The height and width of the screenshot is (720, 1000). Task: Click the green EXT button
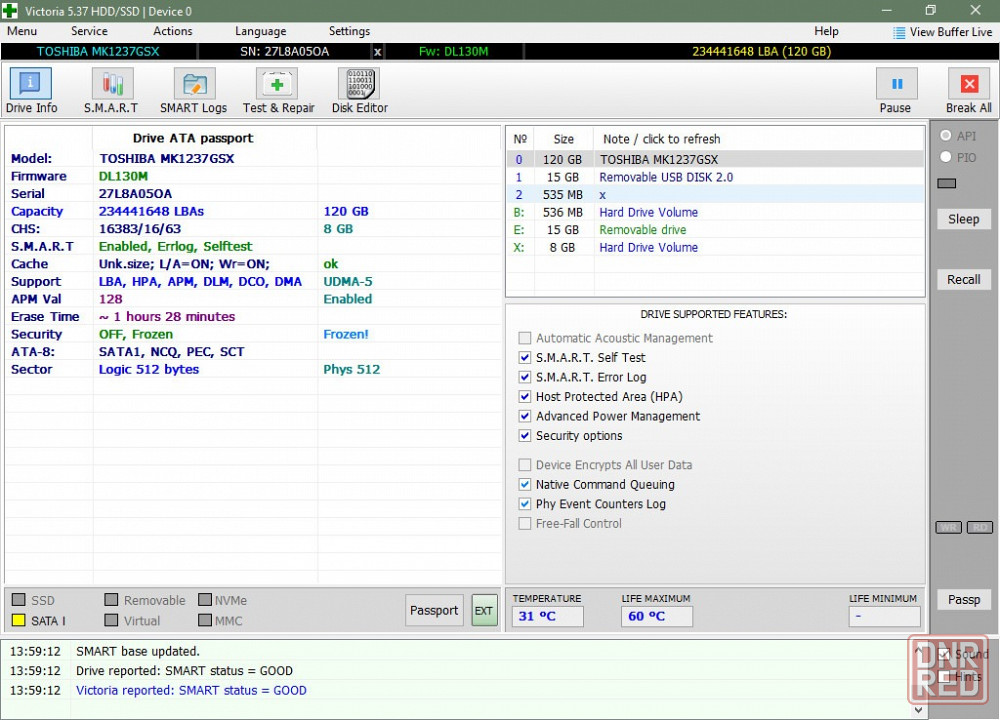pyautogui.click(x=484, y=610)
